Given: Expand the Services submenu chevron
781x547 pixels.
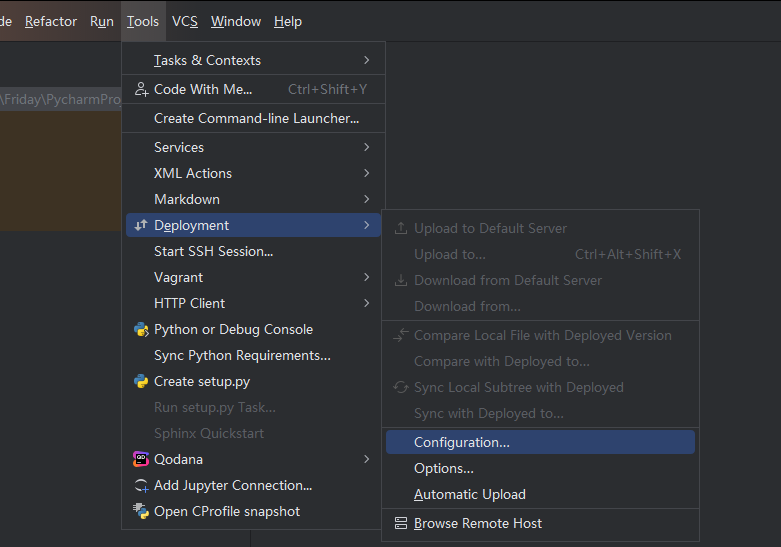Looking at the screenshot, I should 367,147.
